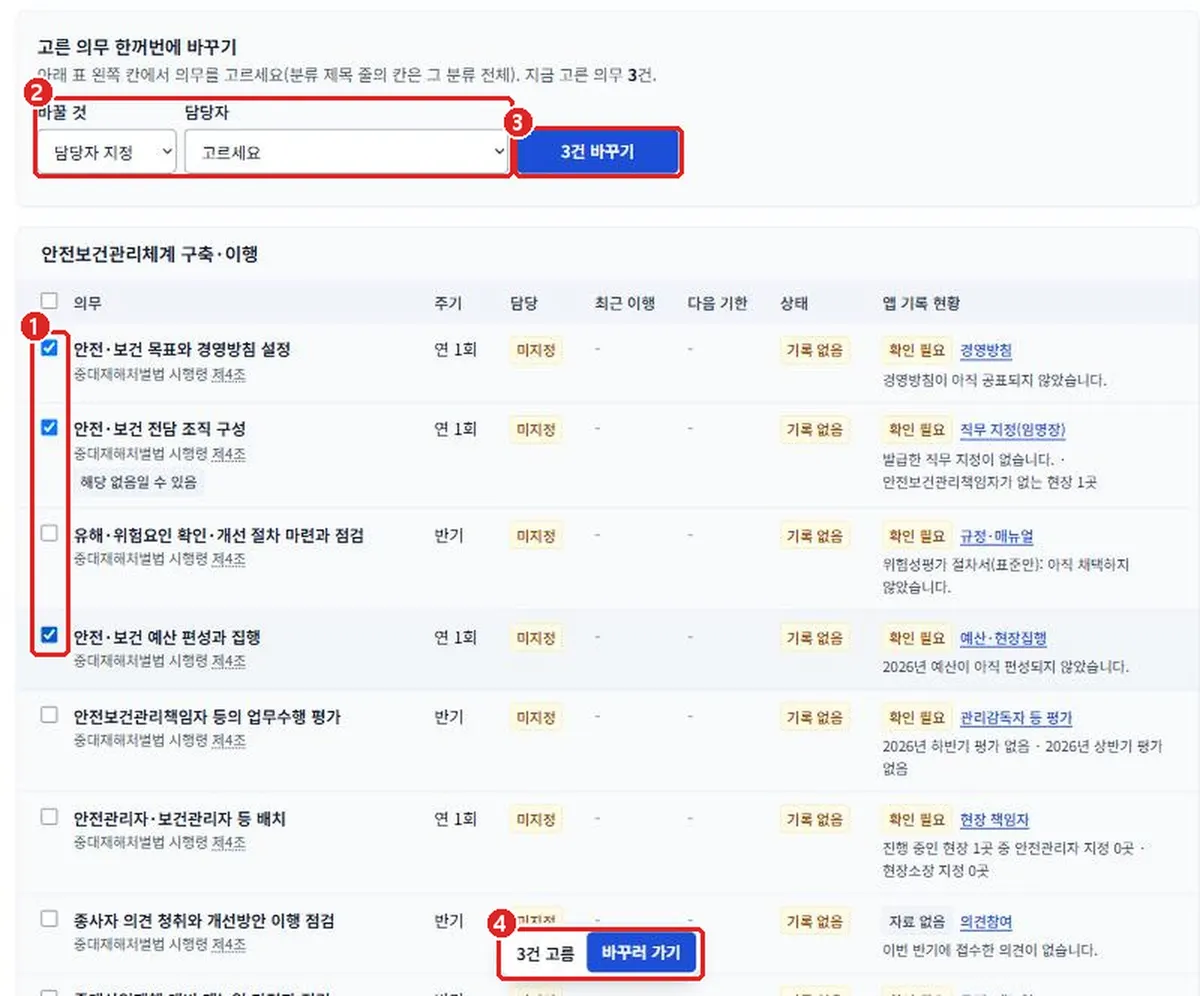Uncheck the 안전·보건 예산 편성과 집행 checkbox
Image resolution: width=1200 pixels, height=996 pixels.
click(49, 635)
